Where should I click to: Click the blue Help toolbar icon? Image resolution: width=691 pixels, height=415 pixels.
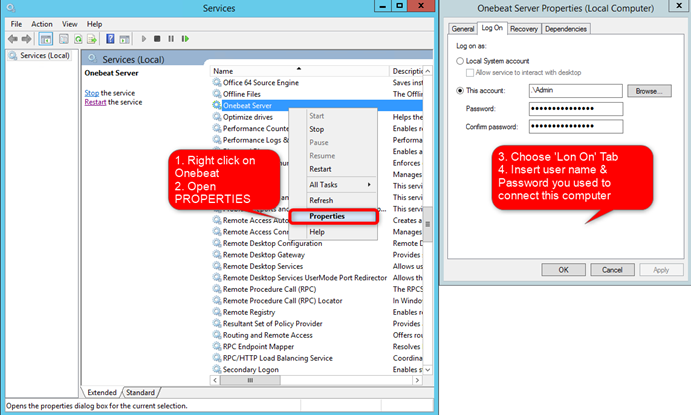(x=110, y=39)
